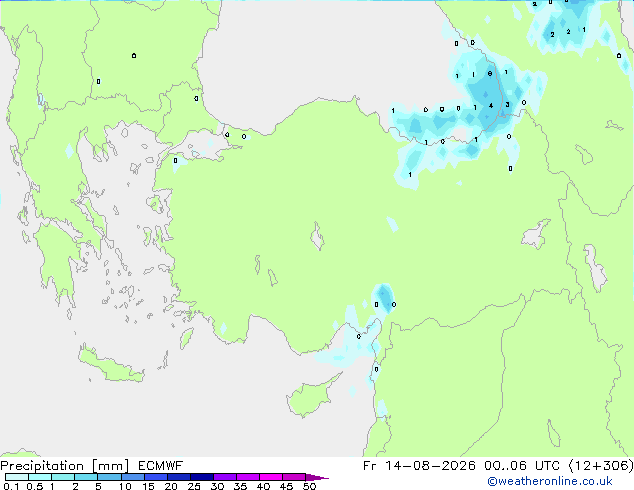
Task: Click the "0.5" legend scale label
Action: (35, 486)
